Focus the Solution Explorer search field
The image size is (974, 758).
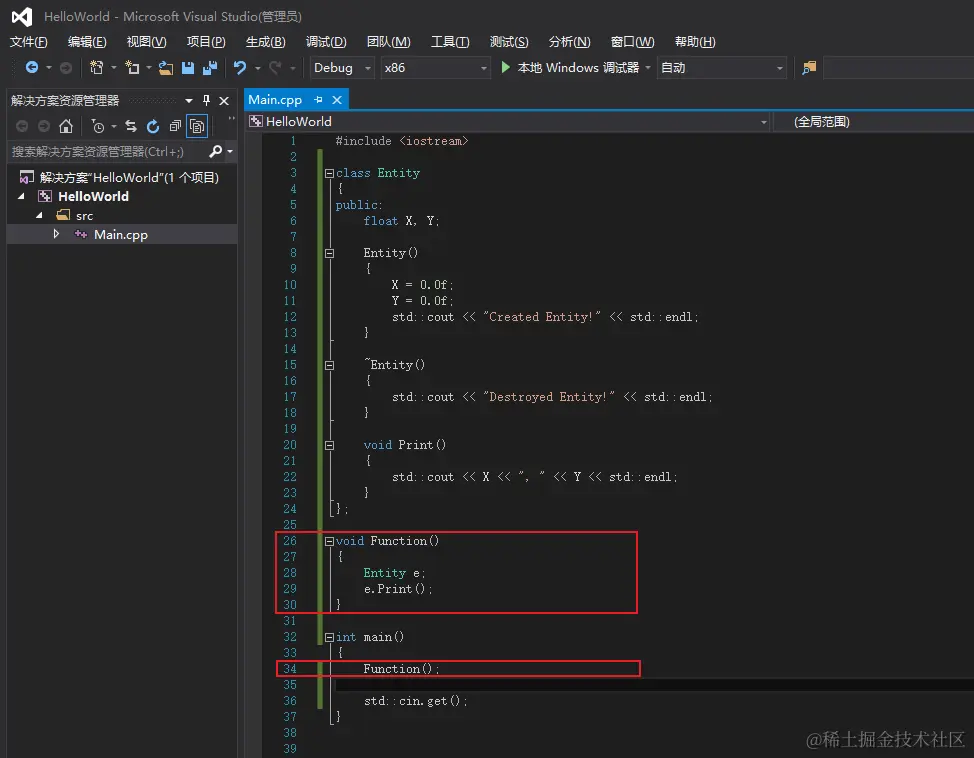pos(109,151)
